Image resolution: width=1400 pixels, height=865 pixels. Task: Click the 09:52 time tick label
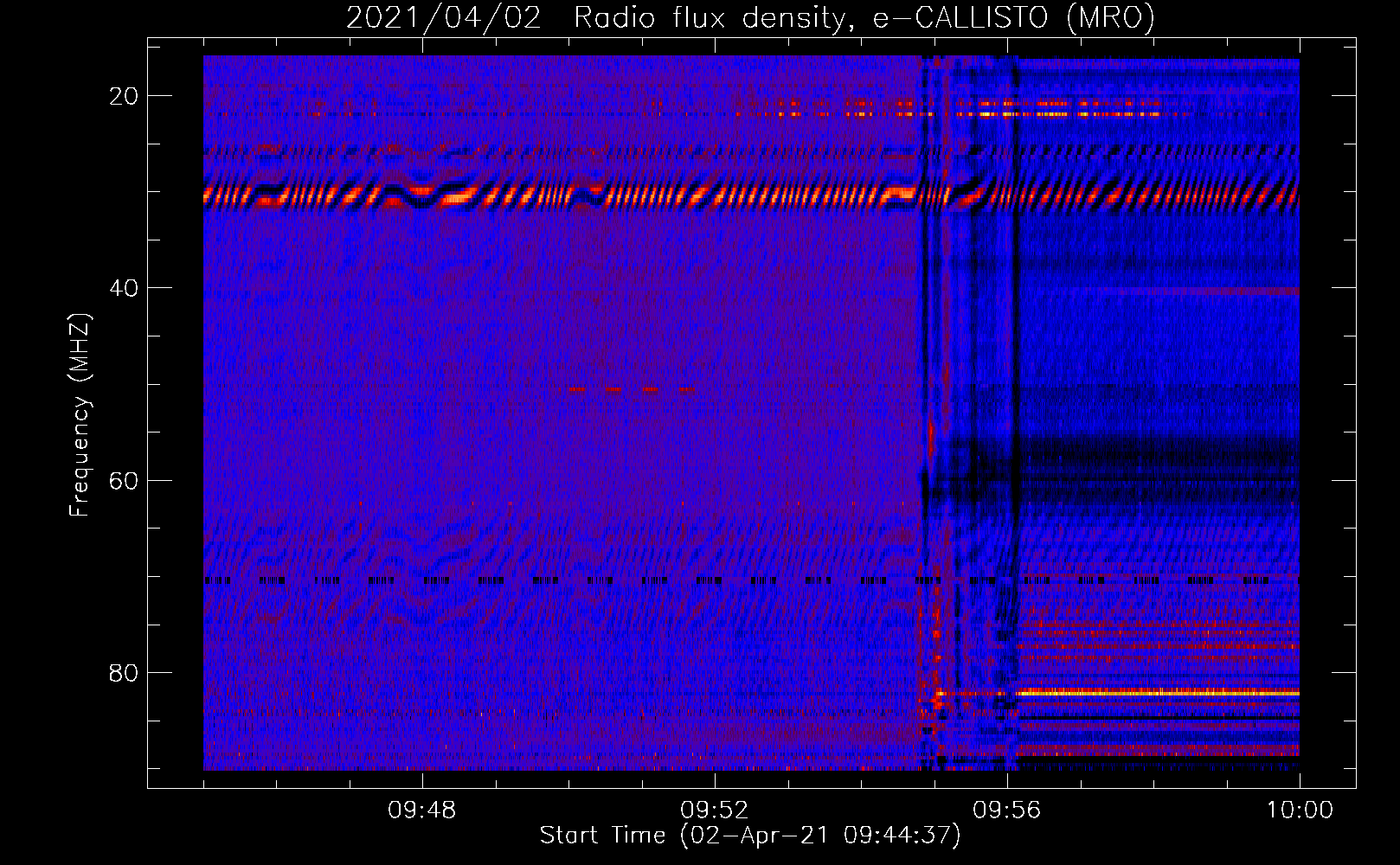[715, 811]
